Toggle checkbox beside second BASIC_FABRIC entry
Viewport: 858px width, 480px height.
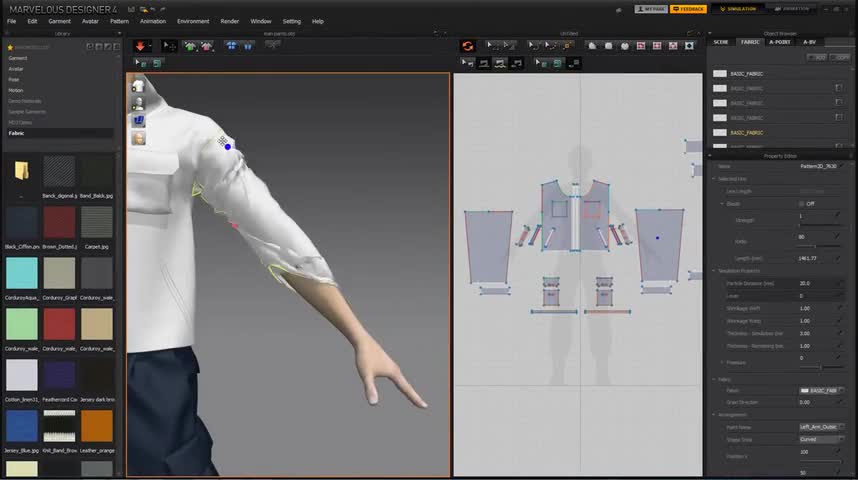click(838, 88)
